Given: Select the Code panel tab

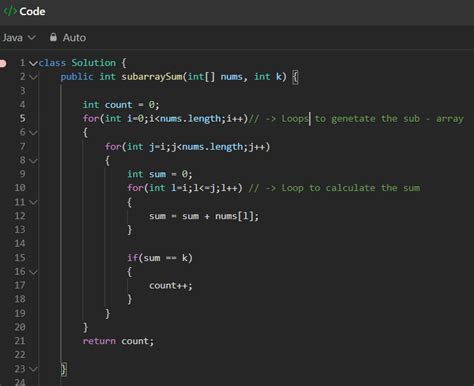Looking at the screenshot, I should tap(24, 11).
